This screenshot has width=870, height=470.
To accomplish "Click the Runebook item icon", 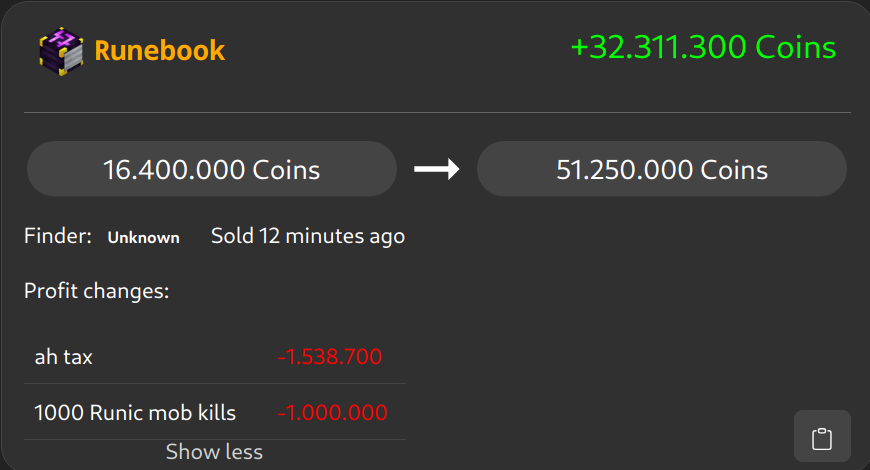I will click(59, 50).
